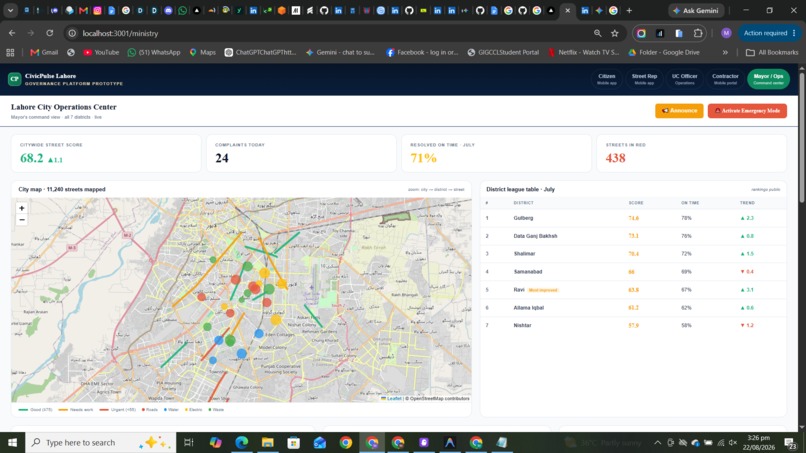Click the Urgent legend entry below the map
The width and height of the screenshot is (806, 453).
(118, 410)
